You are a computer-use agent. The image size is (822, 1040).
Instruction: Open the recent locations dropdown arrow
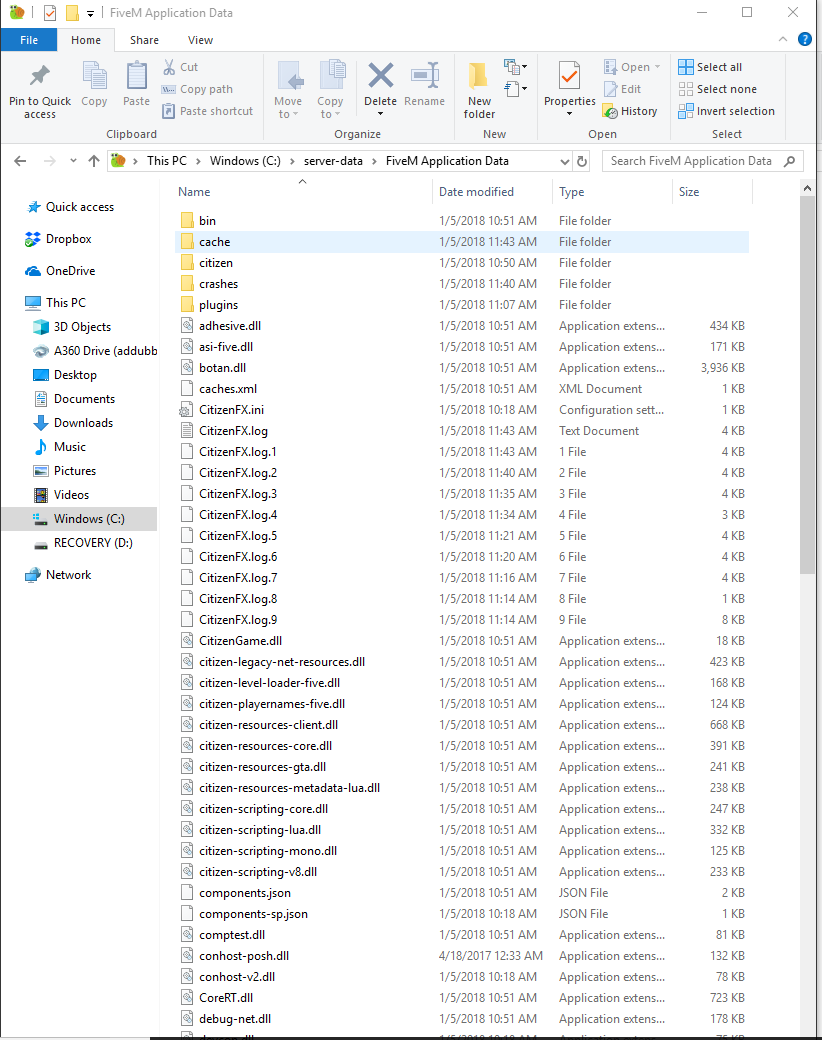[73, 161]
